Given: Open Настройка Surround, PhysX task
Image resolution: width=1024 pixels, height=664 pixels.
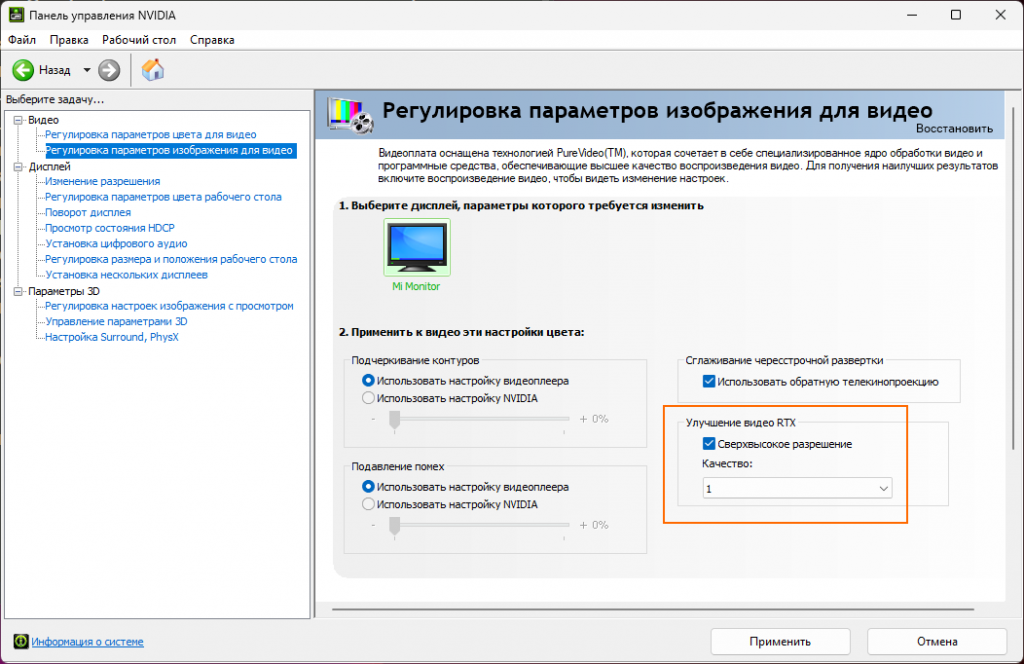Looking at the screenshot, I should click(112, 337).
